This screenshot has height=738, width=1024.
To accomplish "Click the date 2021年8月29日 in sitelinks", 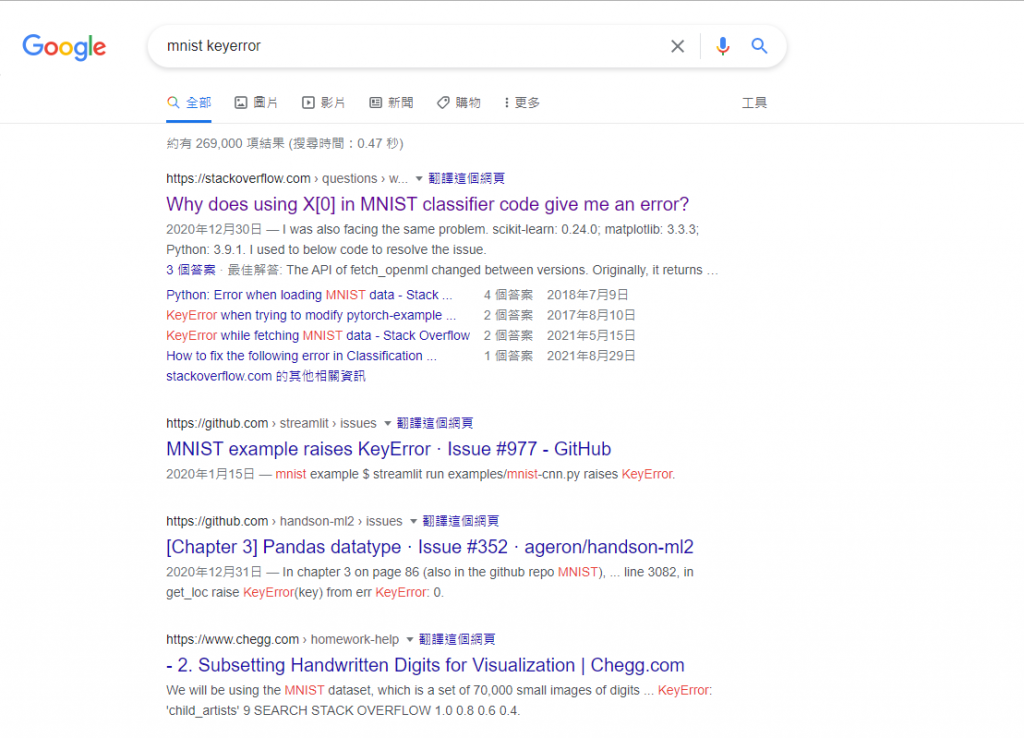I will (591, 355).
